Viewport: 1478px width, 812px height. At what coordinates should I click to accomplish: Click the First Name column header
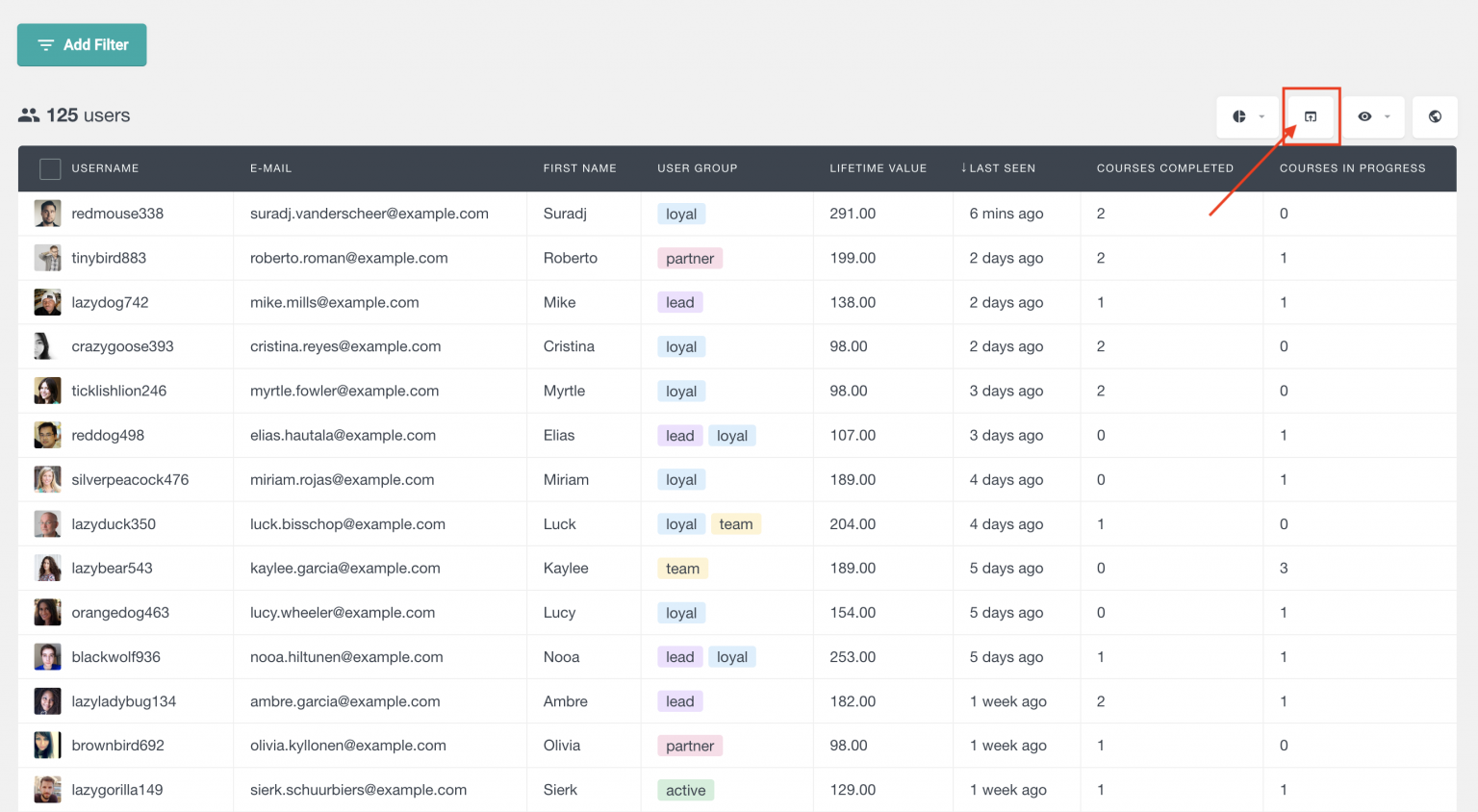coord(579,168)
